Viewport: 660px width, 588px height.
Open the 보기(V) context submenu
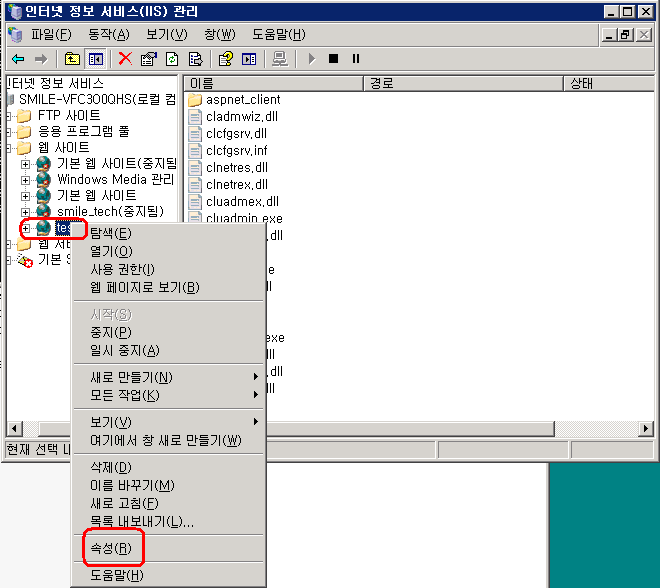168,422
